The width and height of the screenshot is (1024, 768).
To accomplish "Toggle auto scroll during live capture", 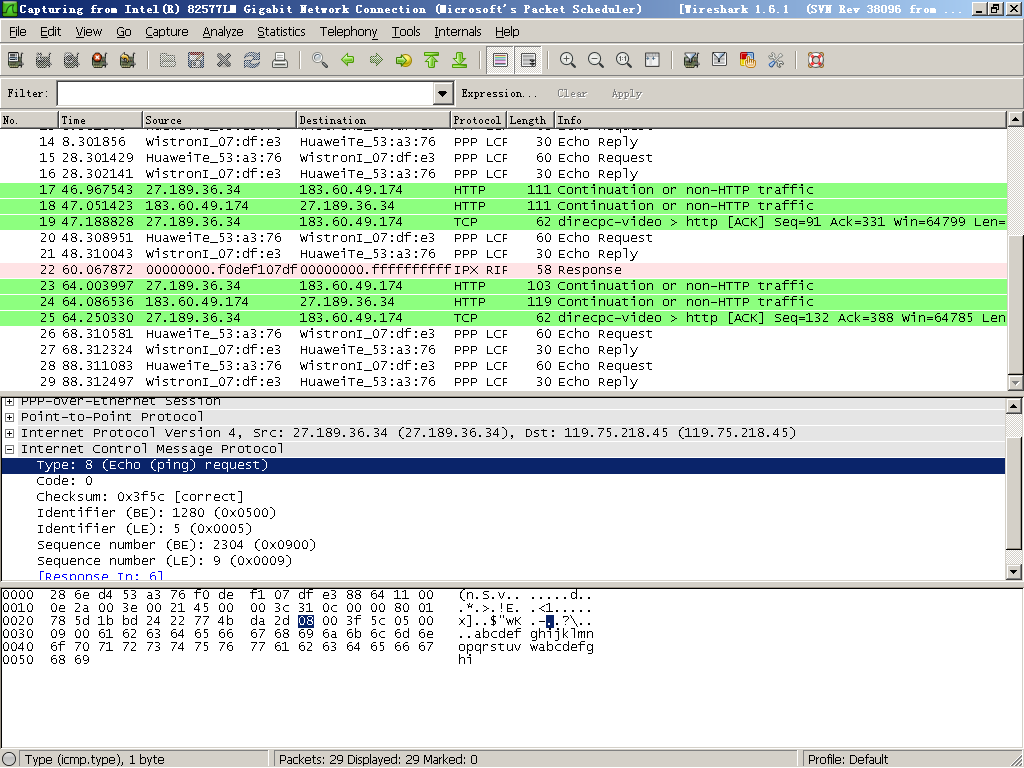I will tap(528, 61).
